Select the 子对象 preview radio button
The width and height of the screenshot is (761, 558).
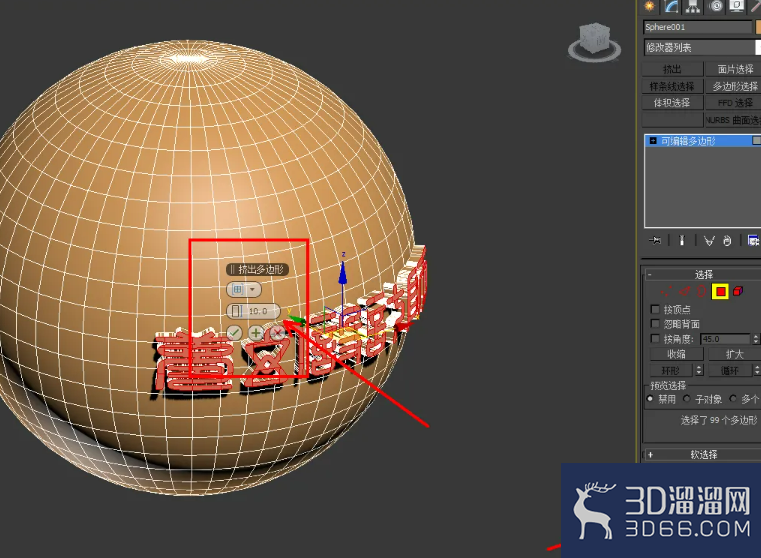687,399
